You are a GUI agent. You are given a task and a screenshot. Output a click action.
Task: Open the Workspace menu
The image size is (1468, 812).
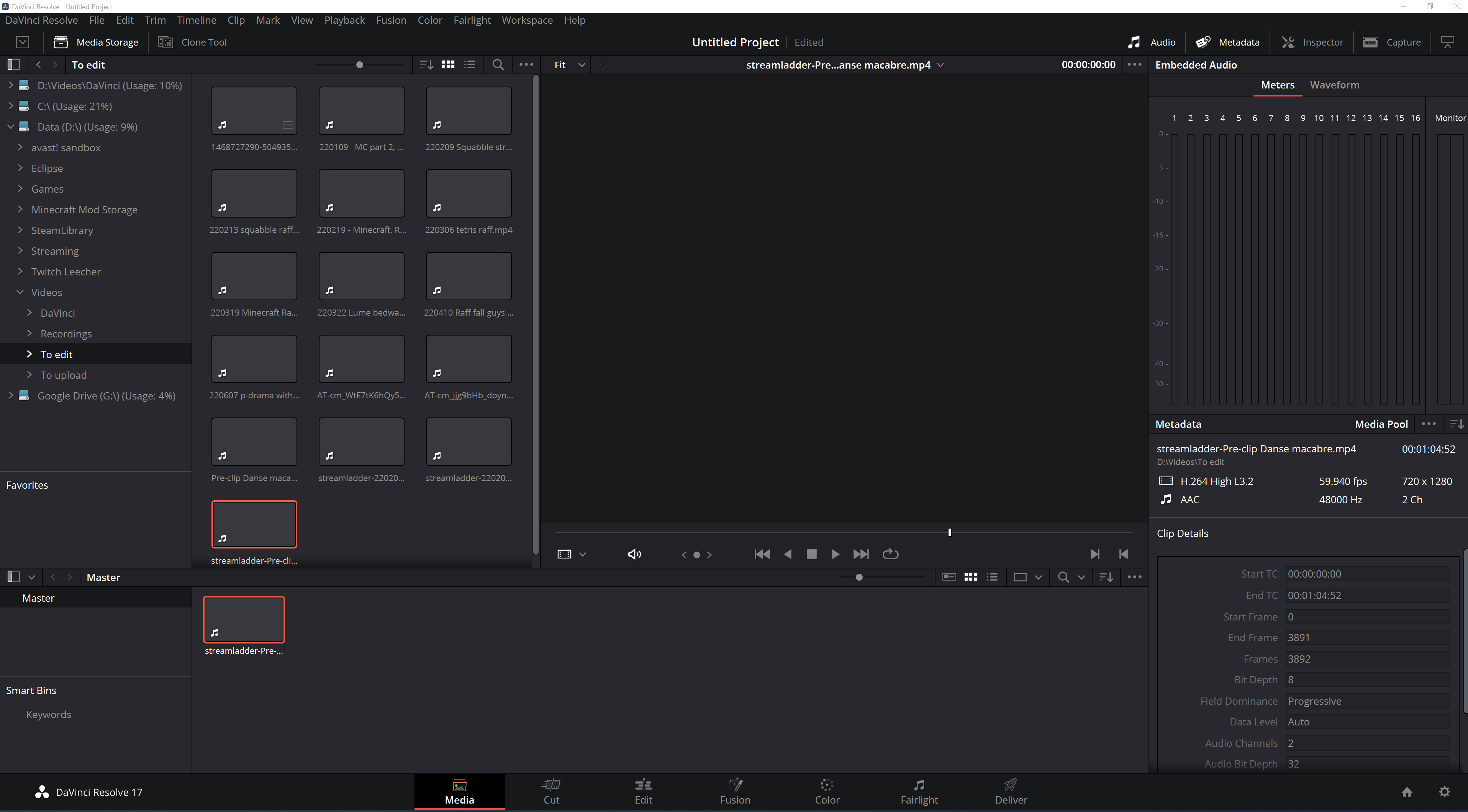pyautogui.click(x=527, y=20)
